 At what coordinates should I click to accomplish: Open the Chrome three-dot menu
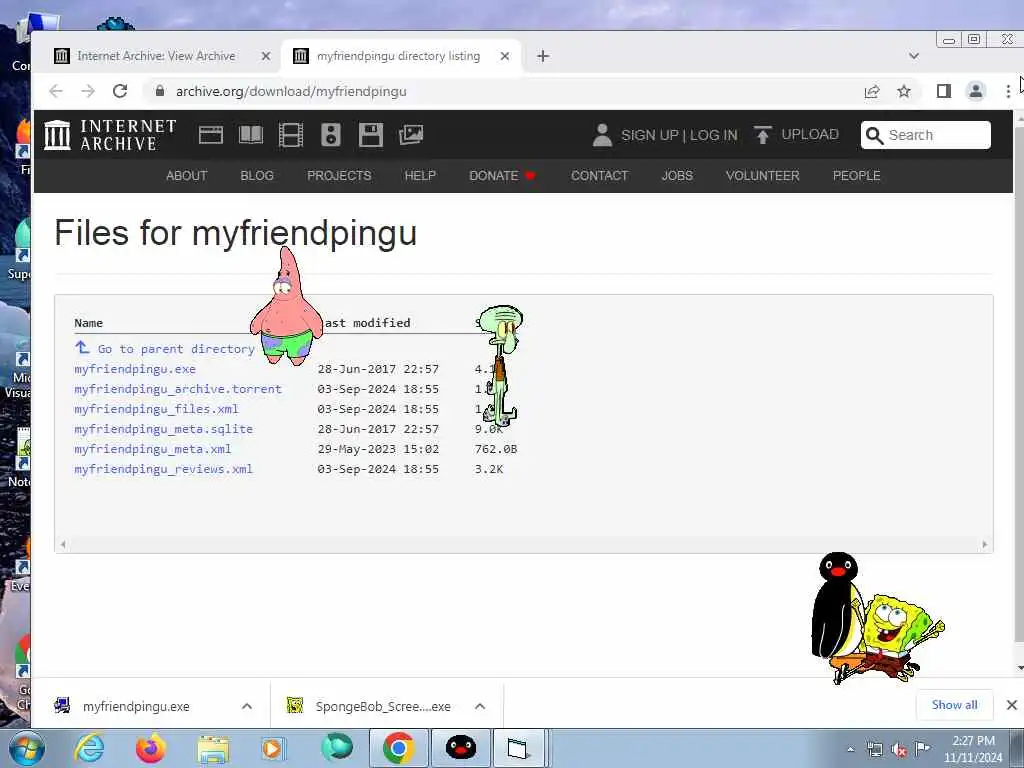pyautogui.click(x=1008, y=91)
